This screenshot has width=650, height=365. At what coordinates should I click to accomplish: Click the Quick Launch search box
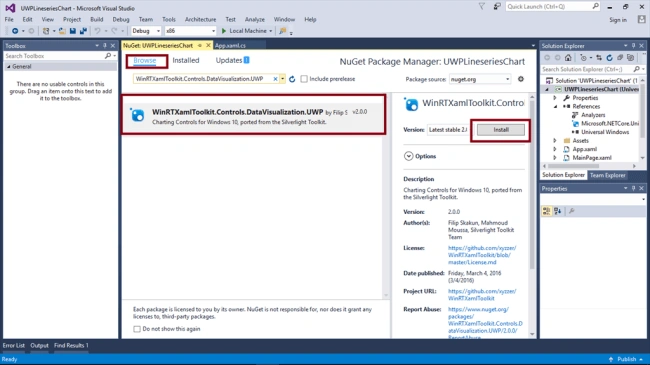pos(552,7)
